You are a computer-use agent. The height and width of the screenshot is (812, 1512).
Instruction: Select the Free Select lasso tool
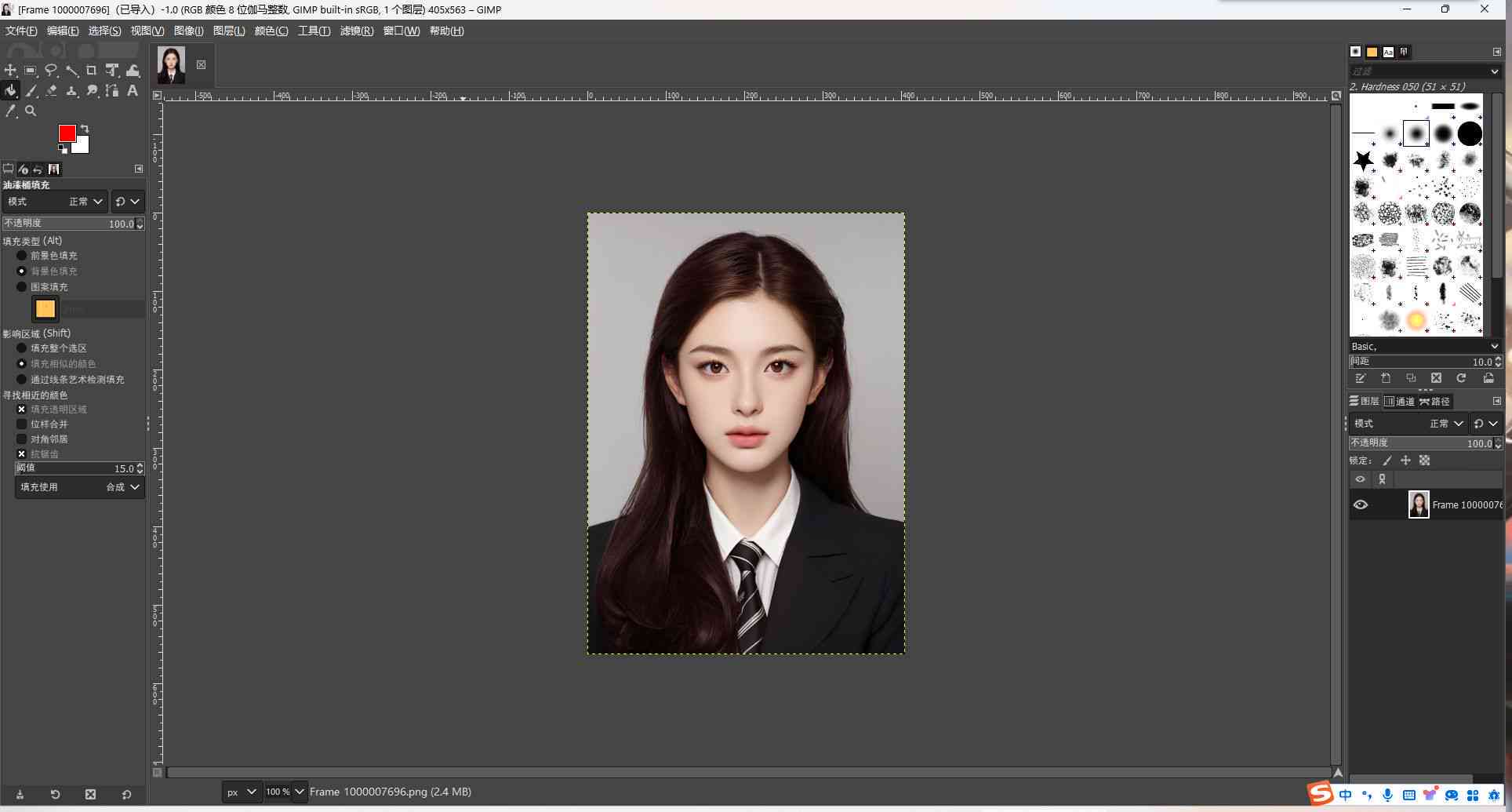(51, 71)
